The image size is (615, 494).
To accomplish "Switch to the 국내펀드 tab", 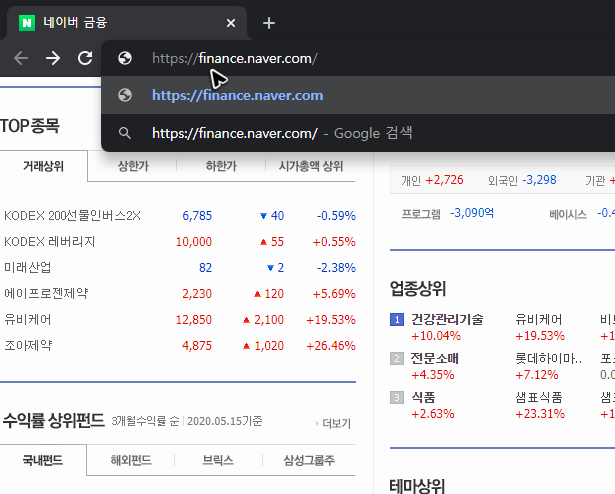I will coord(43,460).
